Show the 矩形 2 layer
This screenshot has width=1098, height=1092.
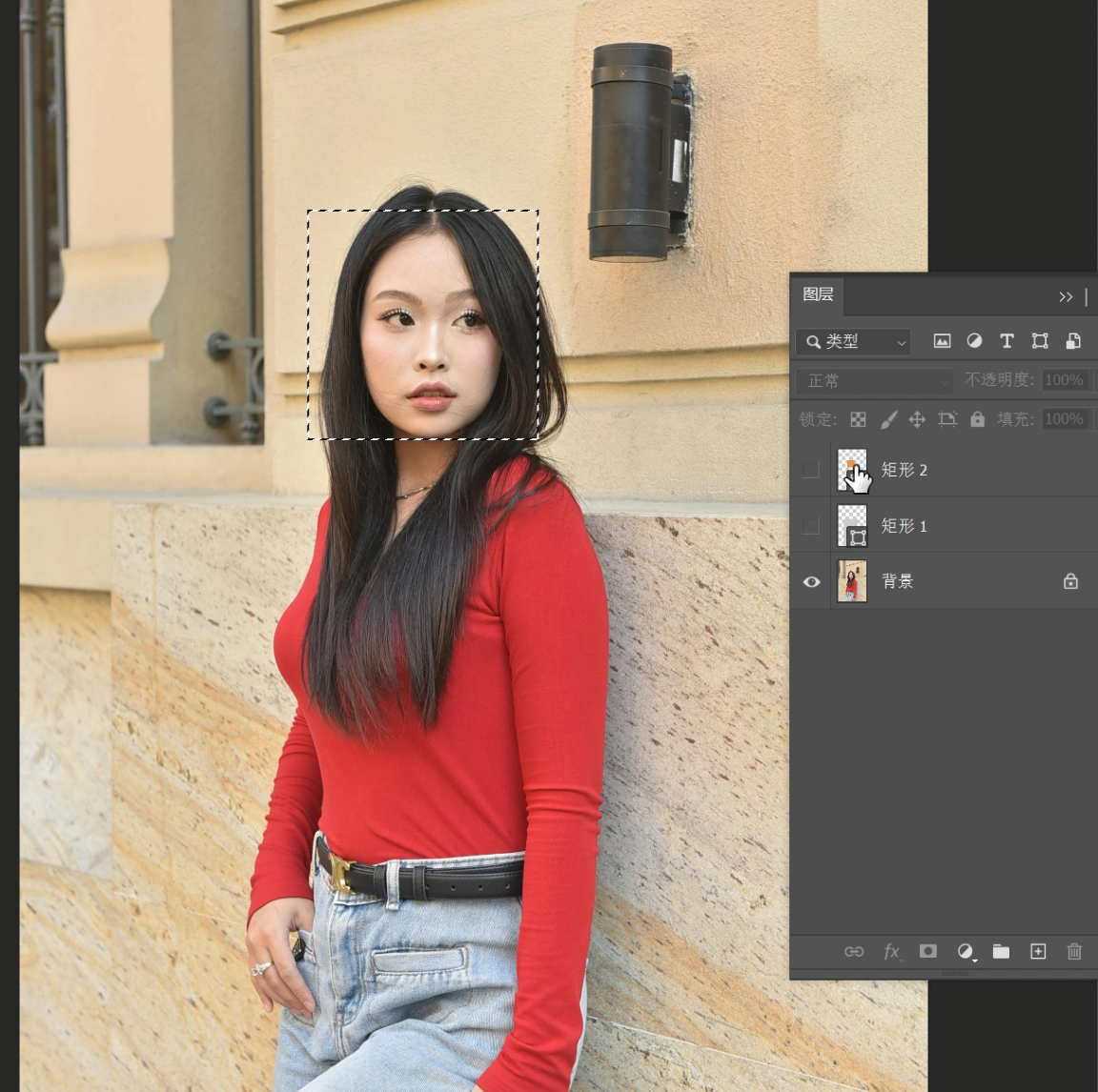(810, 470)
